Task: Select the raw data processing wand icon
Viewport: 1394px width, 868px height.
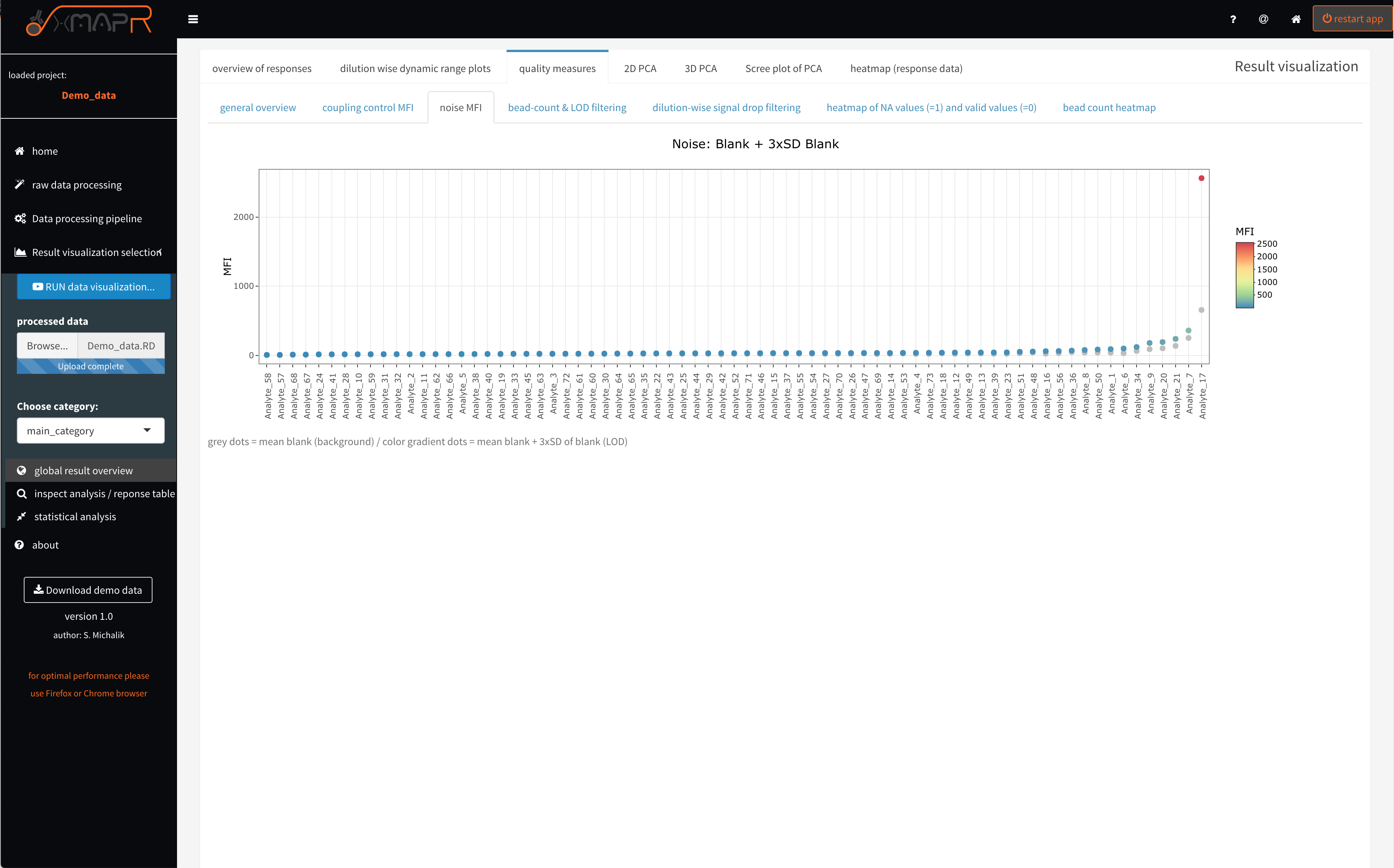Action: pyautogui.click(x=19, y=184)
